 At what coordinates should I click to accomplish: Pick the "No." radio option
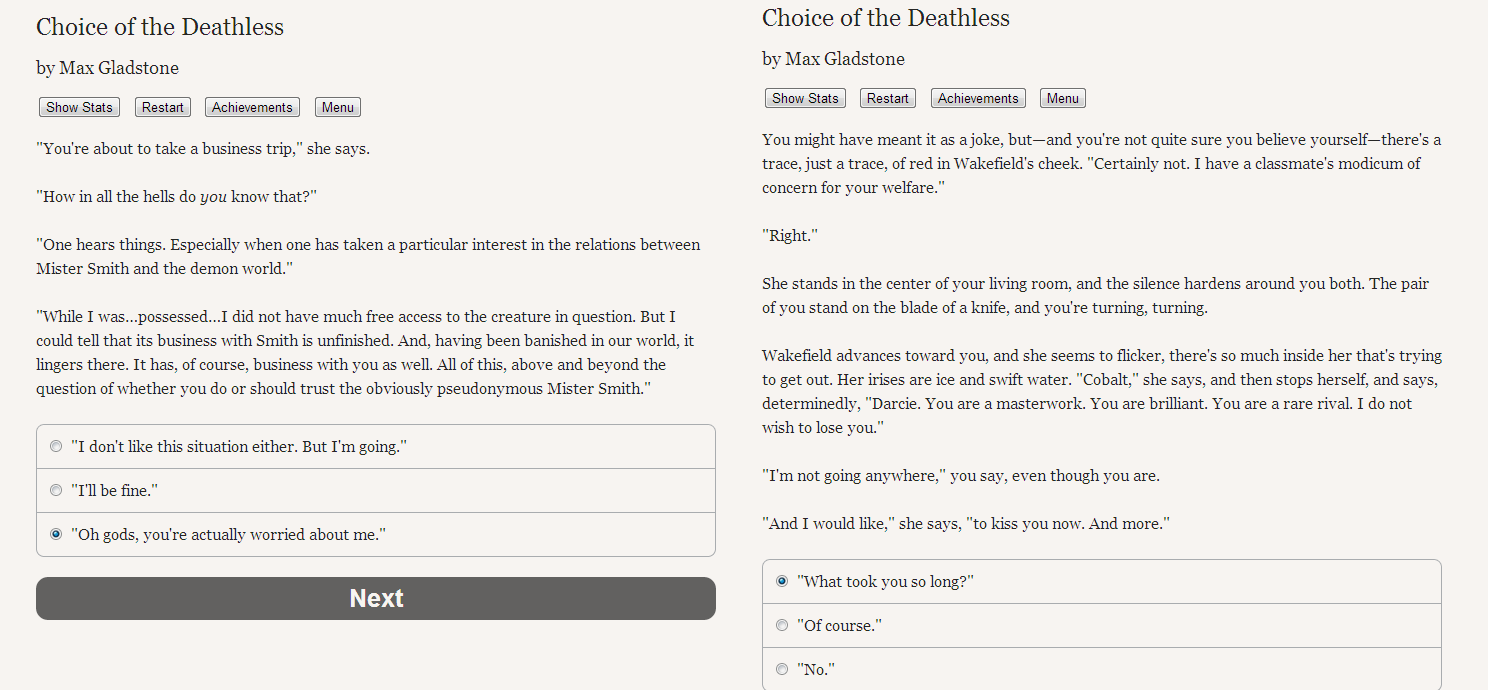pos(782,670)
